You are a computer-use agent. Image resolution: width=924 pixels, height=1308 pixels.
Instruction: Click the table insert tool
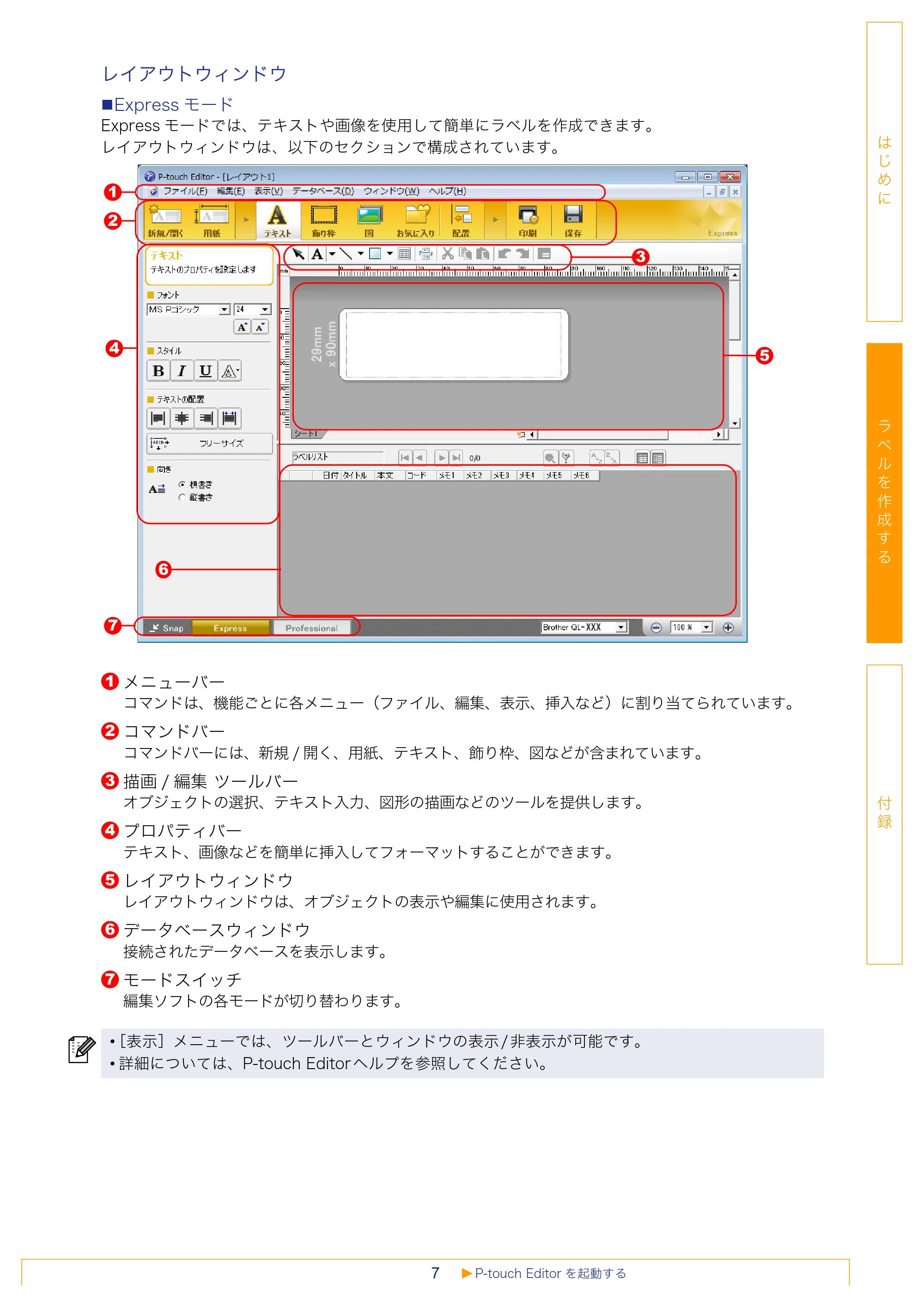[404, 254]
